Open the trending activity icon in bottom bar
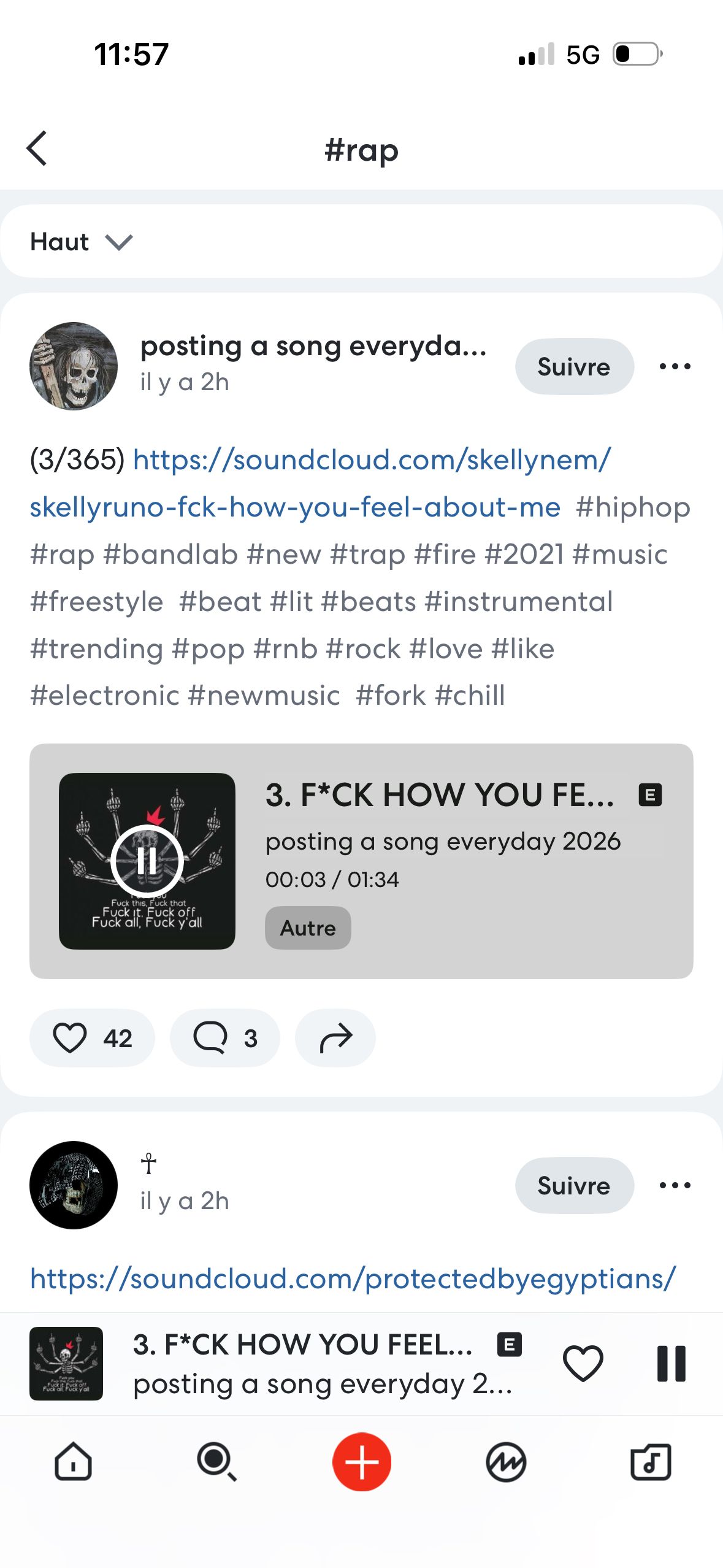The height and width of the screenshot is (1568, 723). [507, 1462]
